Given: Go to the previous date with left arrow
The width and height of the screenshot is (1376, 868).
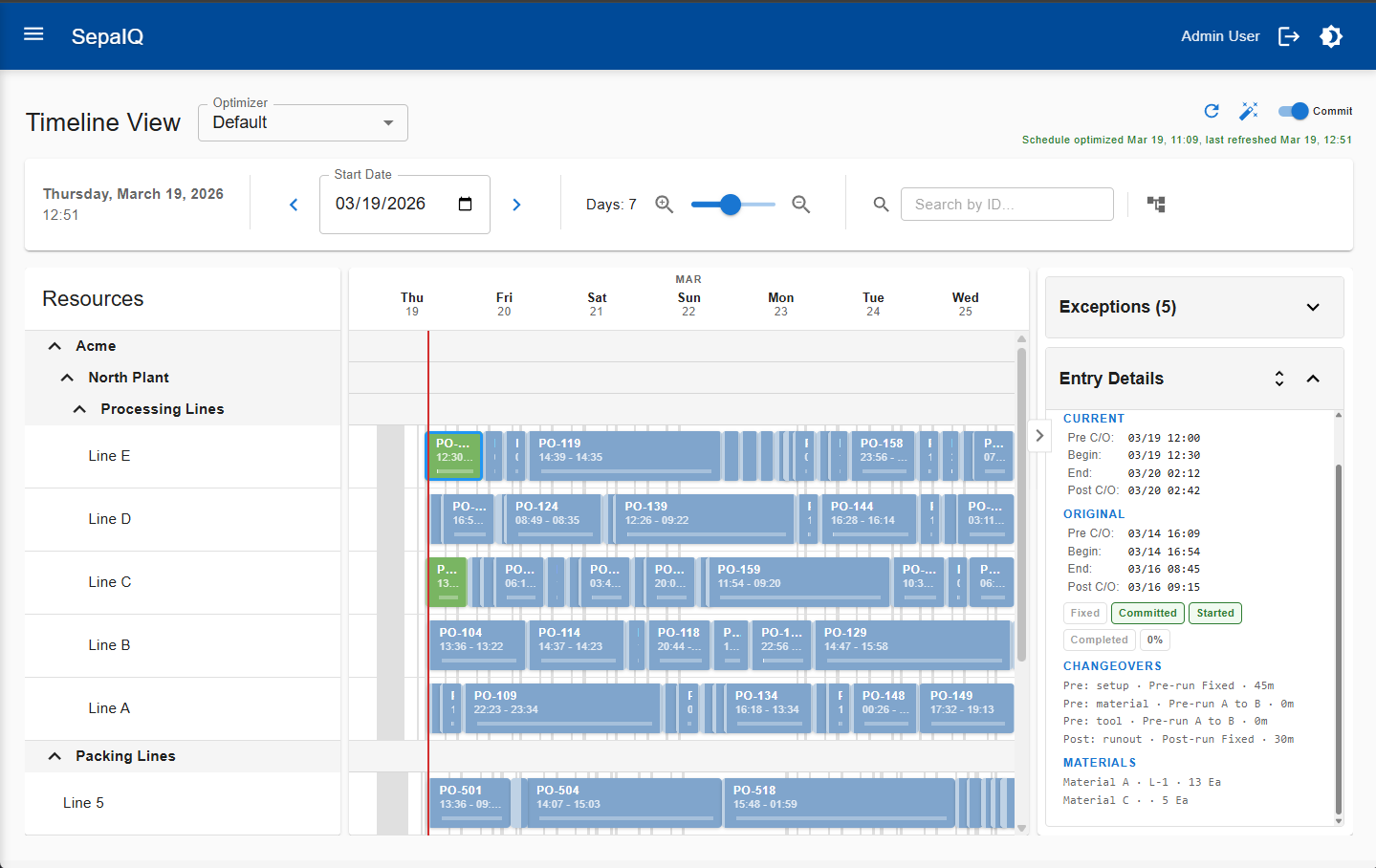Looking at the screenshot, I should click(x=294, y=205).
